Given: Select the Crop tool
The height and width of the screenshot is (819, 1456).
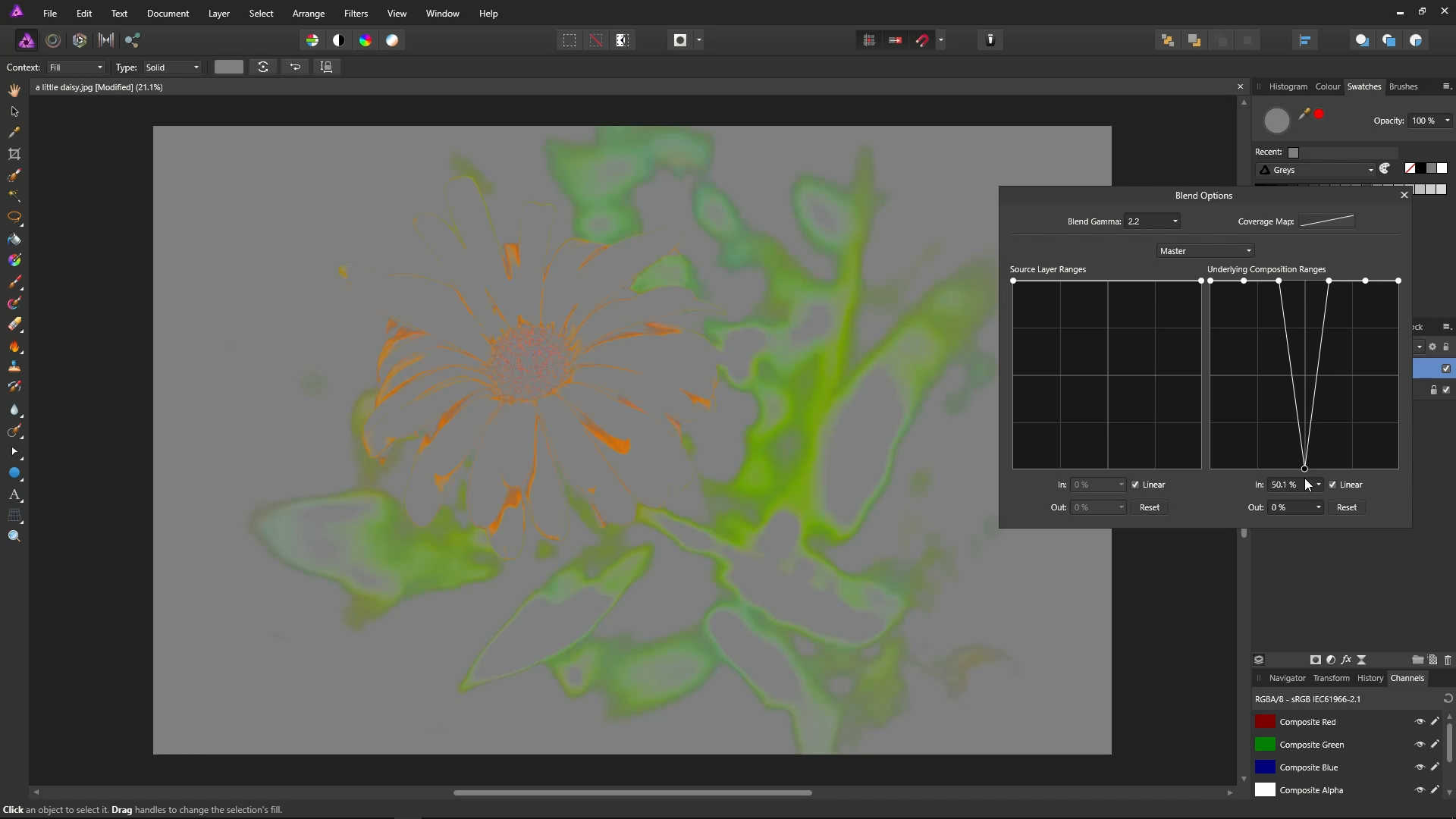Looking at the screenshot, I should pyautogui.click(x=14, y=154).
